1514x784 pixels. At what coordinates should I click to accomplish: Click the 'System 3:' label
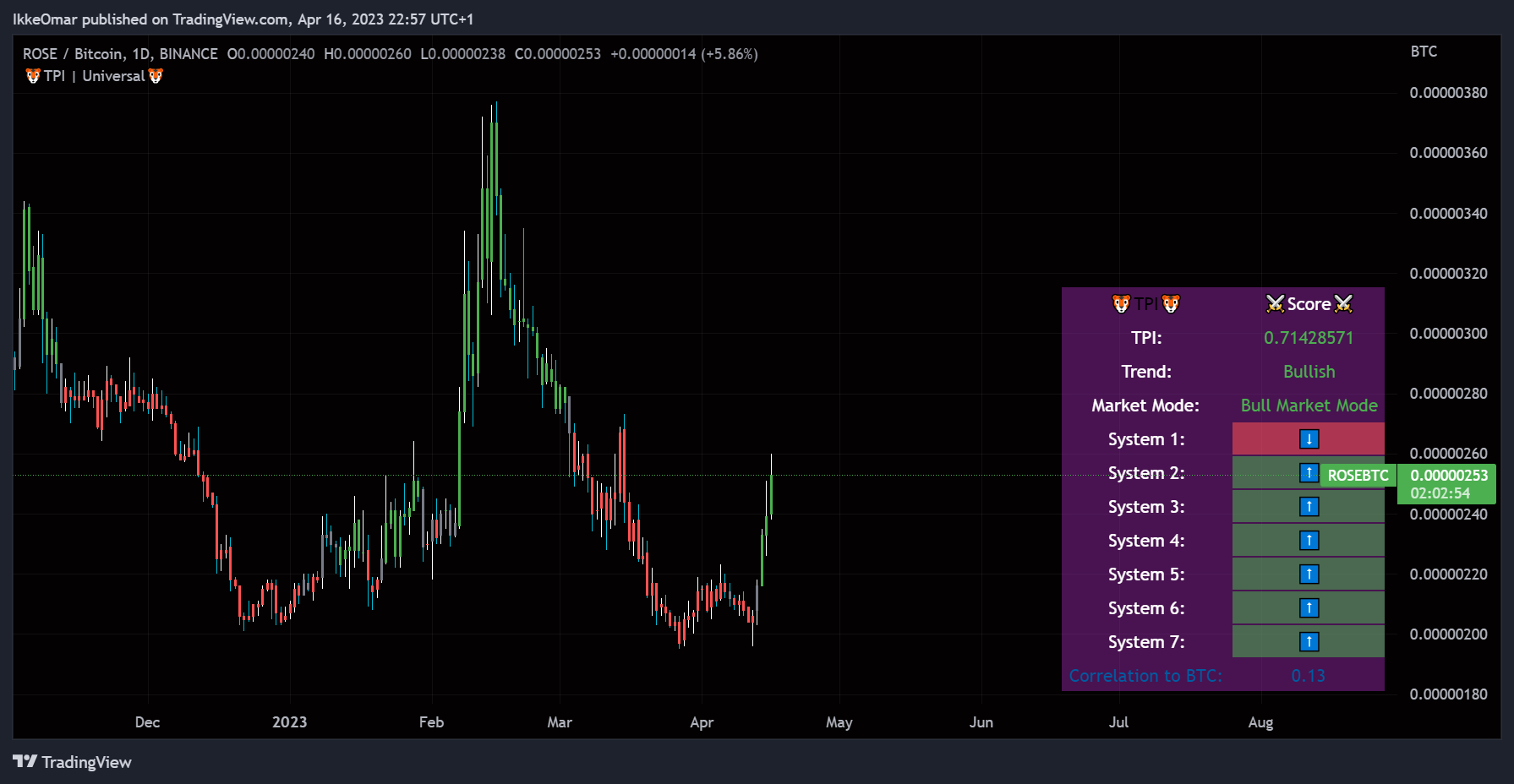(1146, 507)
